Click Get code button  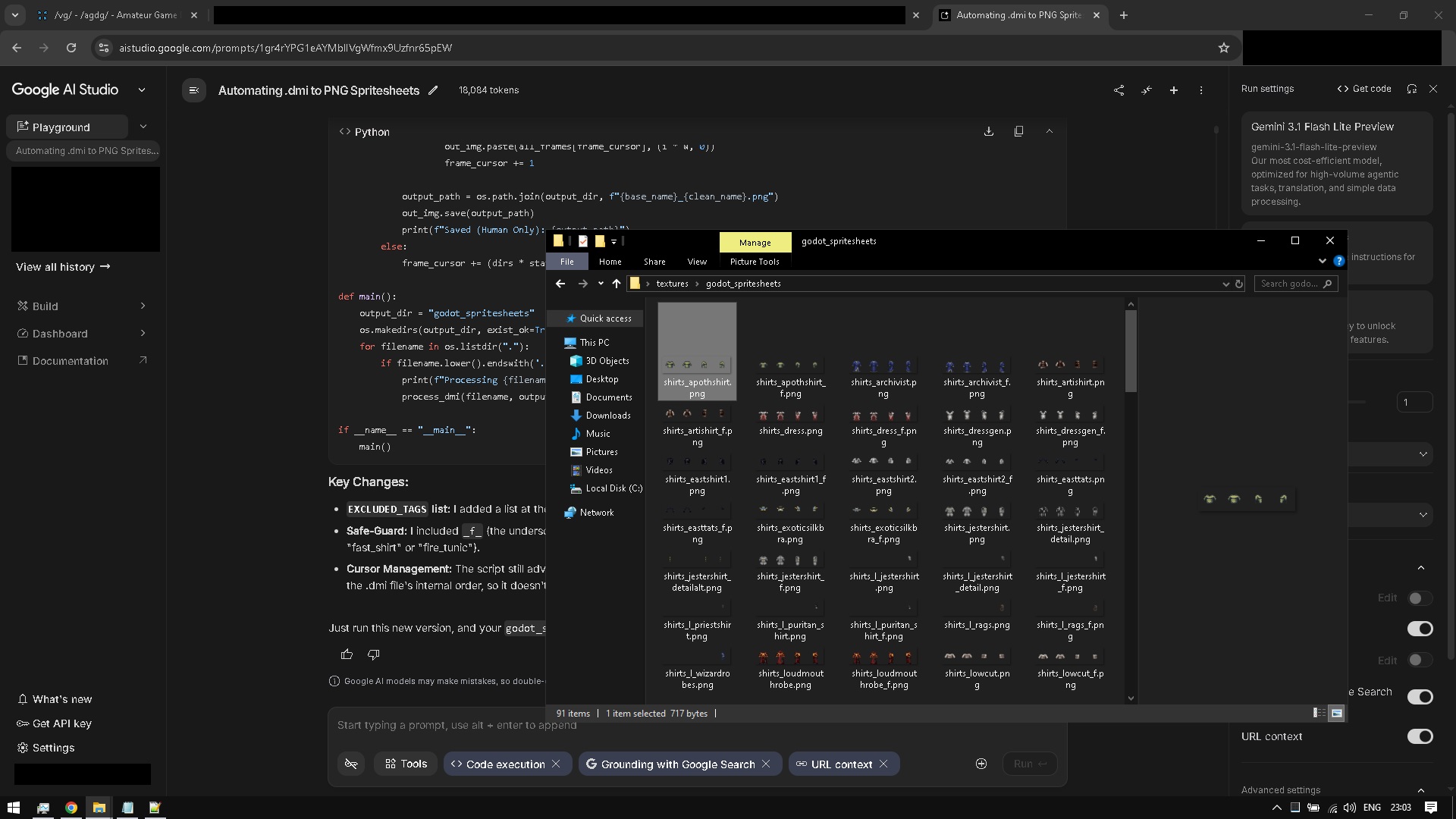point(1364,89)
